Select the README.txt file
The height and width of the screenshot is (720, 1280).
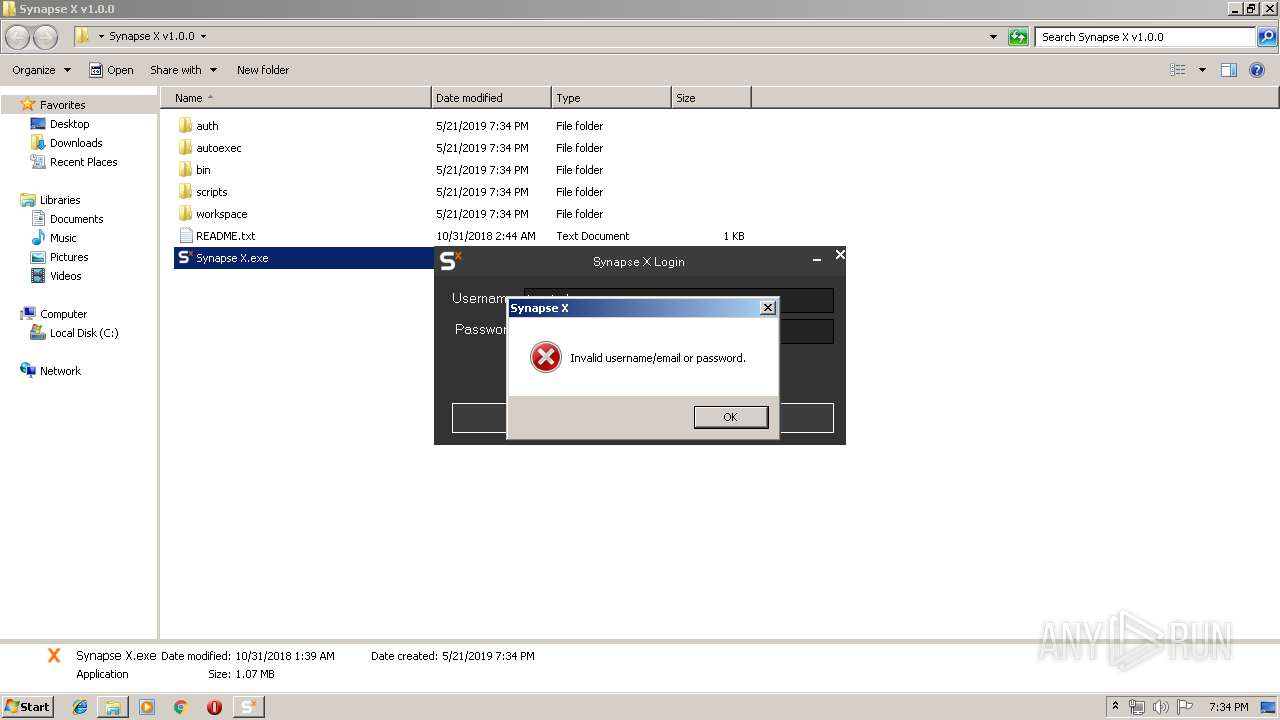(x=225, y=236)
